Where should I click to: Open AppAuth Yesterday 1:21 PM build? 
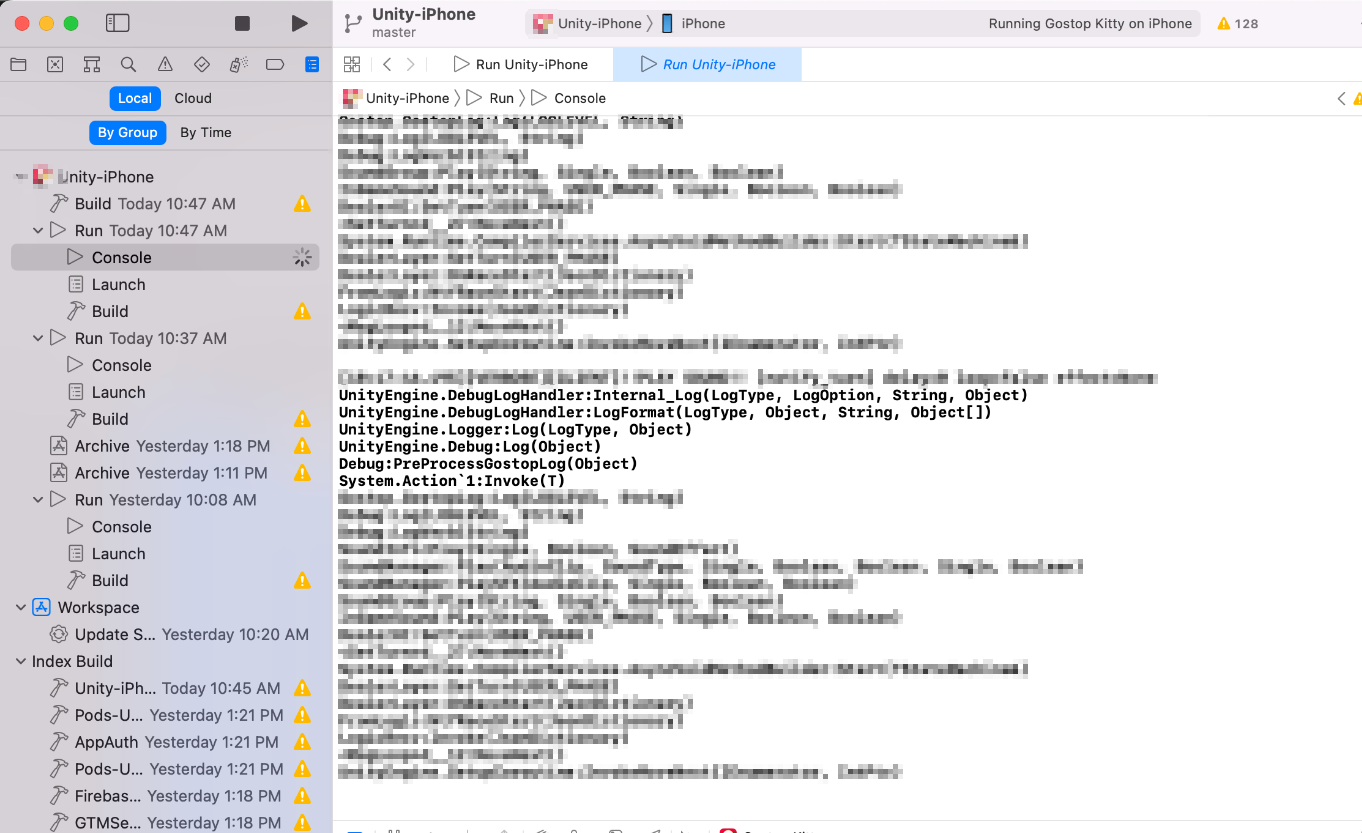(165, 742)
